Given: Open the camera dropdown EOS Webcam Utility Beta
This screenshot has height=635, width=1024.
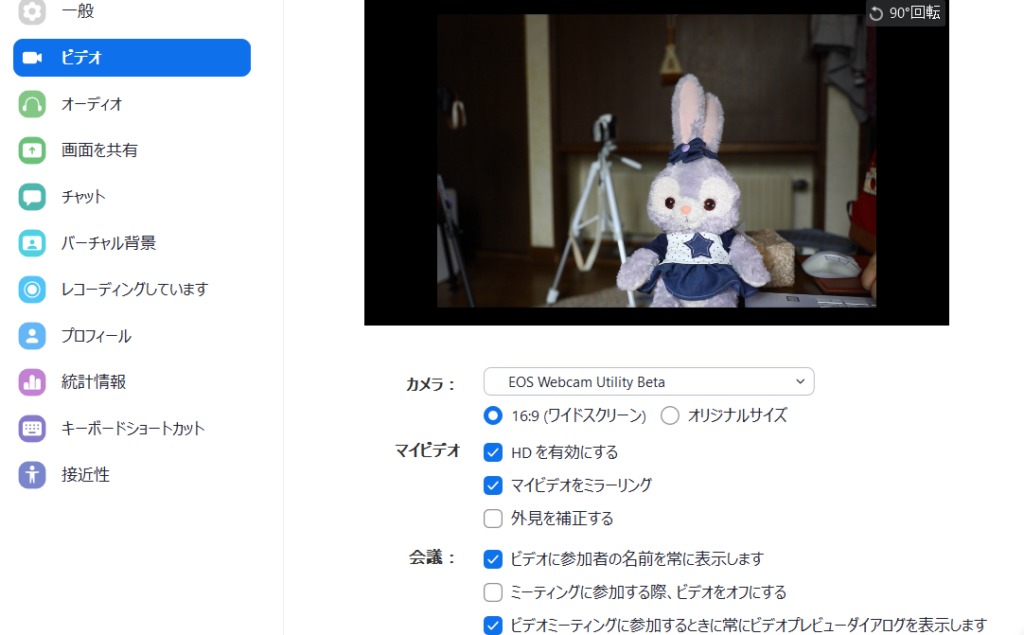Looking at the screenshot, I should pos(648,382).
